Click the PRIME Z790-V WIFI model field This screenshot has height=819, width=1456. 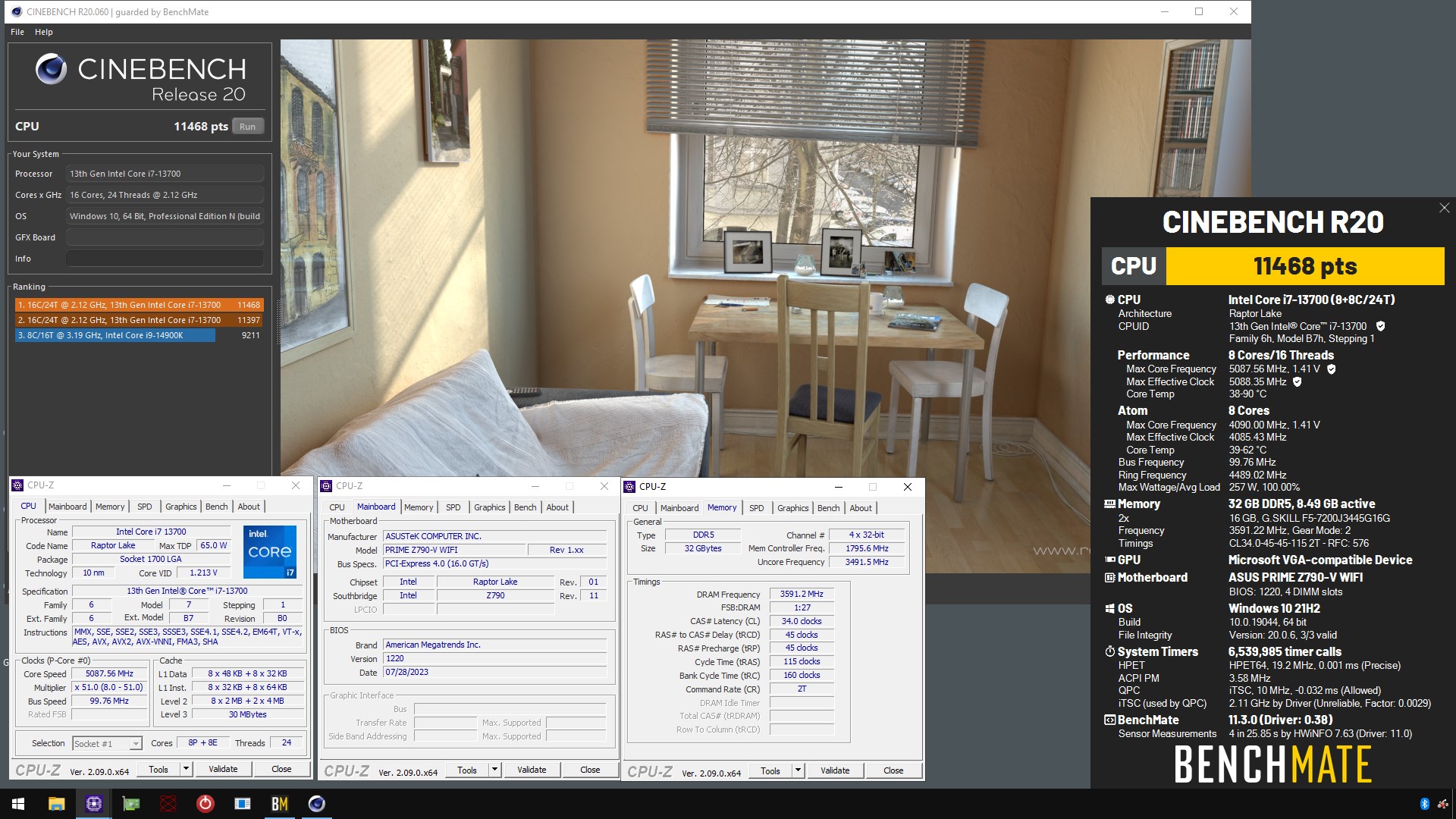(x=453, y=550)
